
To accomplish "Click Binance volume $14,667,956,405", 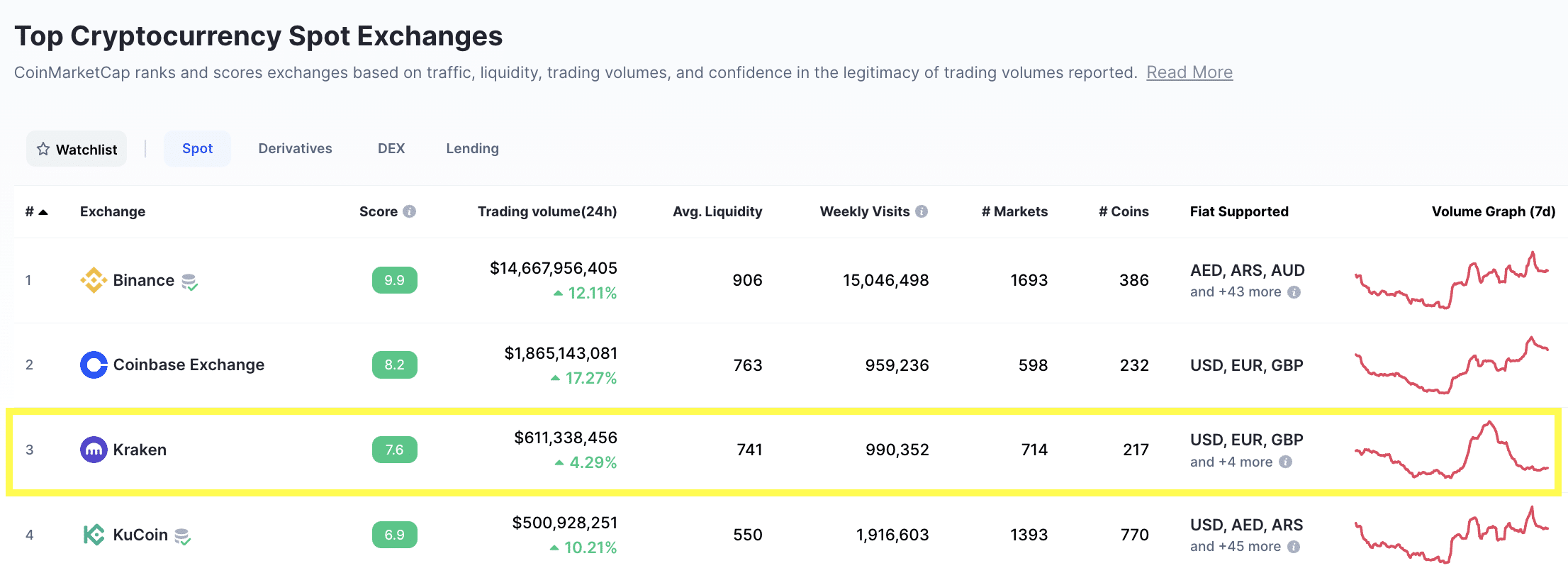I will (x=554, y=268).
